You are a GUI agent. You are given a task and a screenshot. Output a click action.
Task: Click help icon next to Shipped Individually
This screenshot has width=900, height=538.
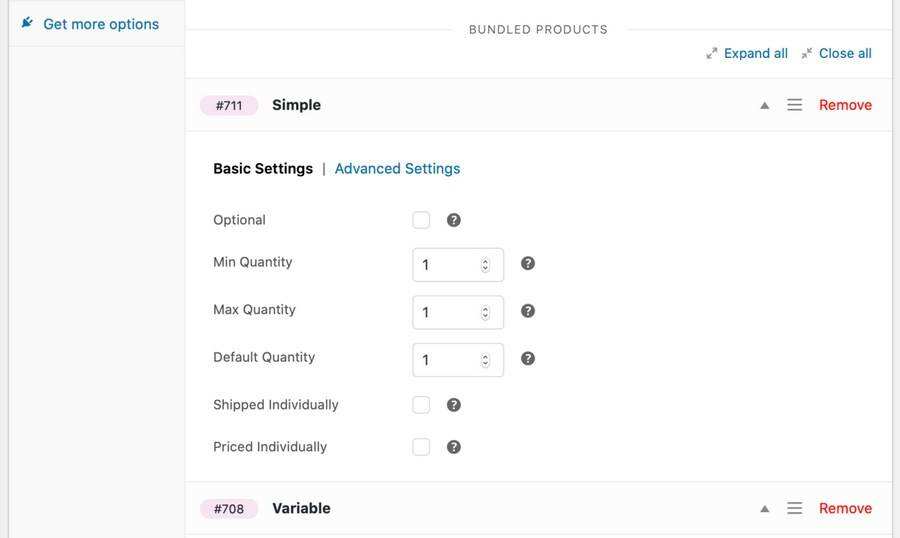click(x=454, y=405)
